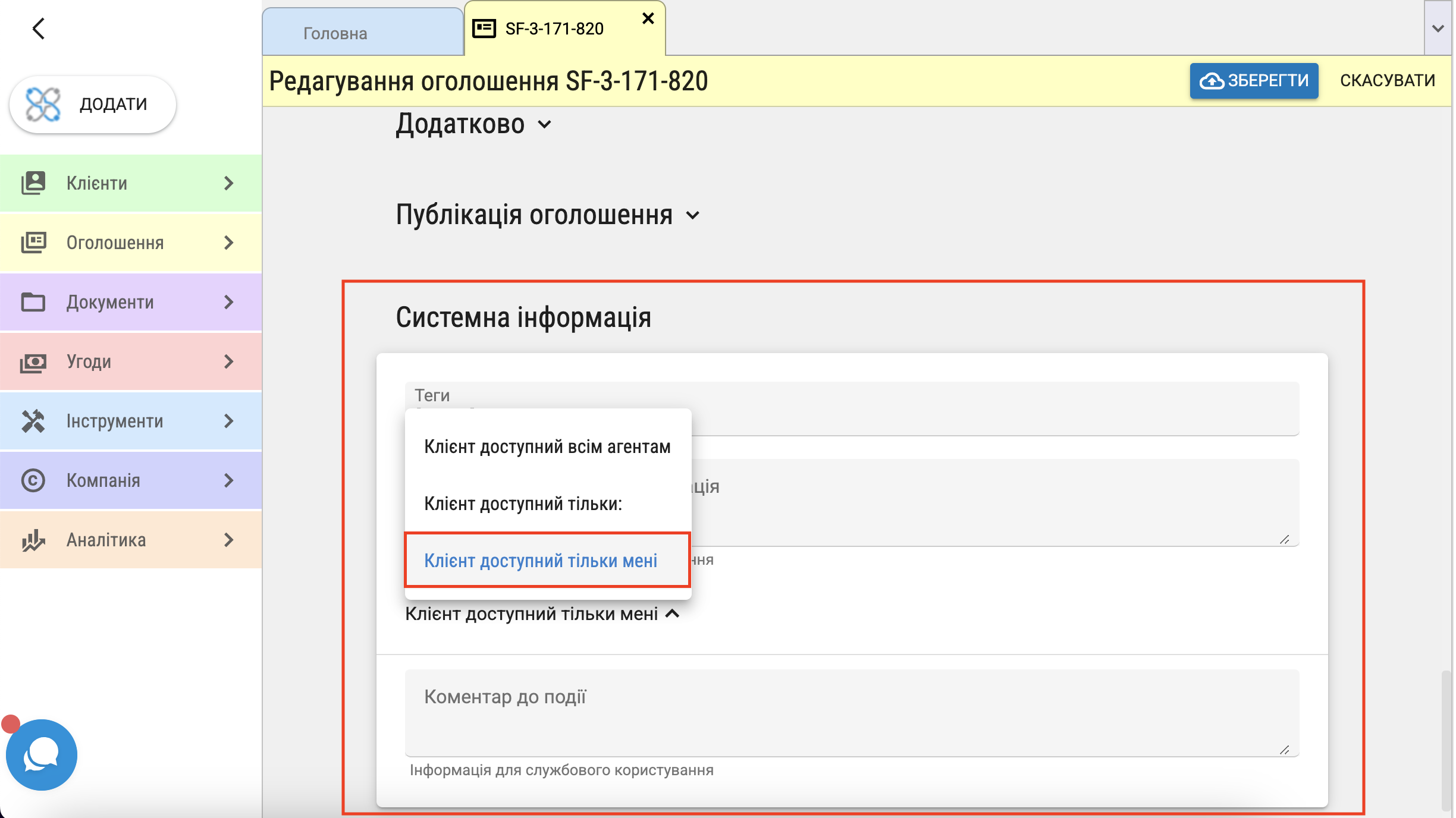
Task: Select Клієнт доступний всім агентам option
Action: point(547,446)
